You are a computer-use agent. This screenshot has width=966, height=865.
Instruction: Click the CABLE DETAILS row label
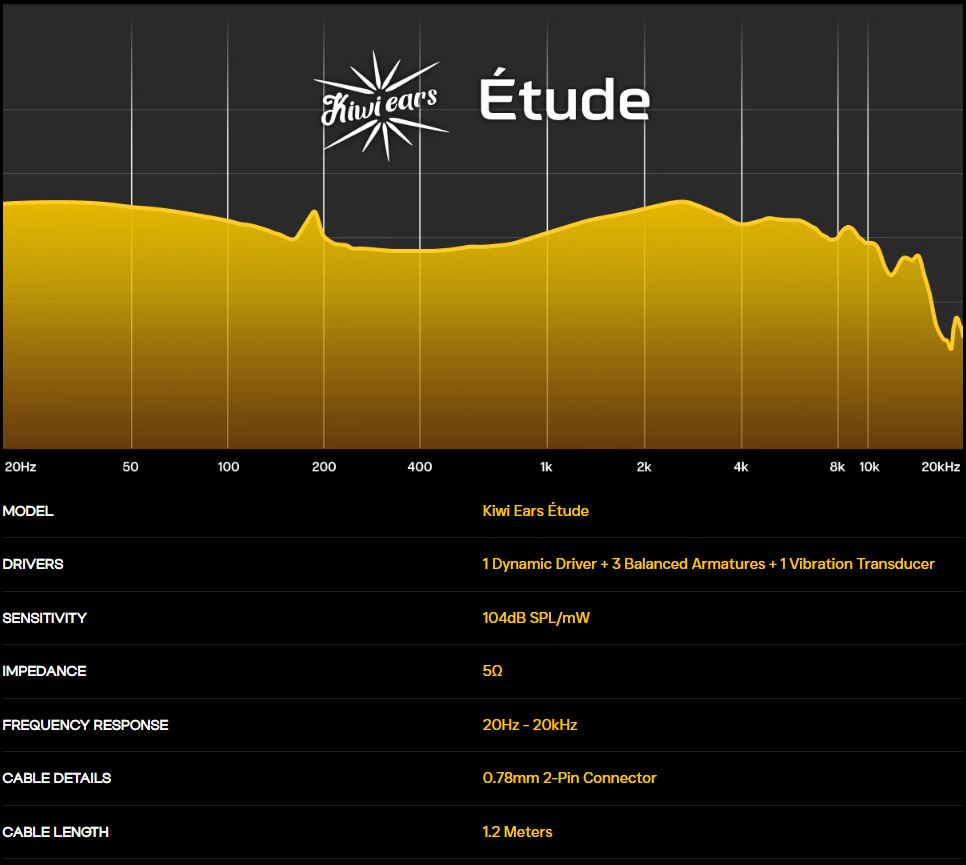click(x=56, y=778)
